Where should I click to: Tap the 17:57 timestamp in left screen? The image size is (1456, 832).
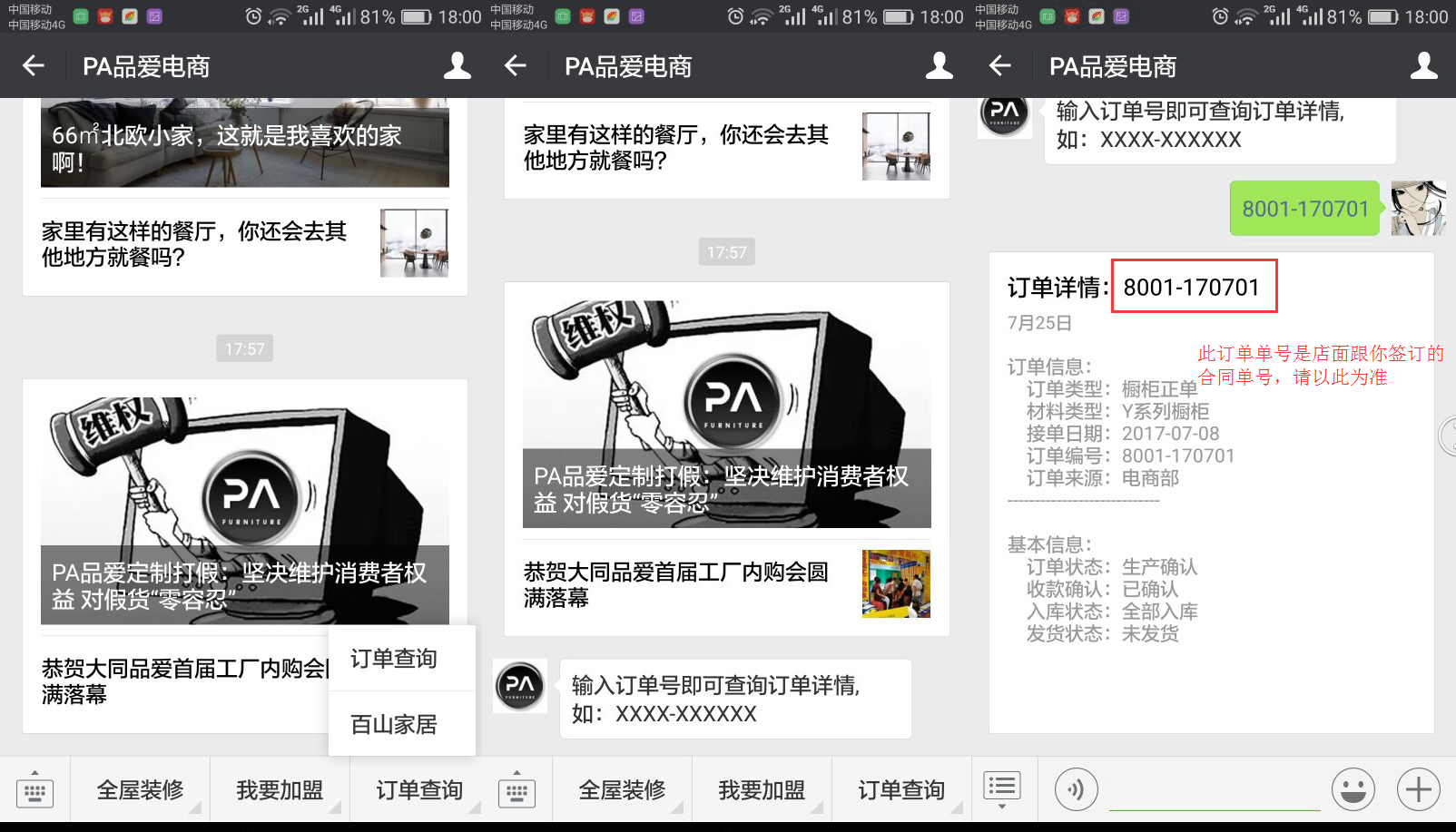[x=245, y=348]
